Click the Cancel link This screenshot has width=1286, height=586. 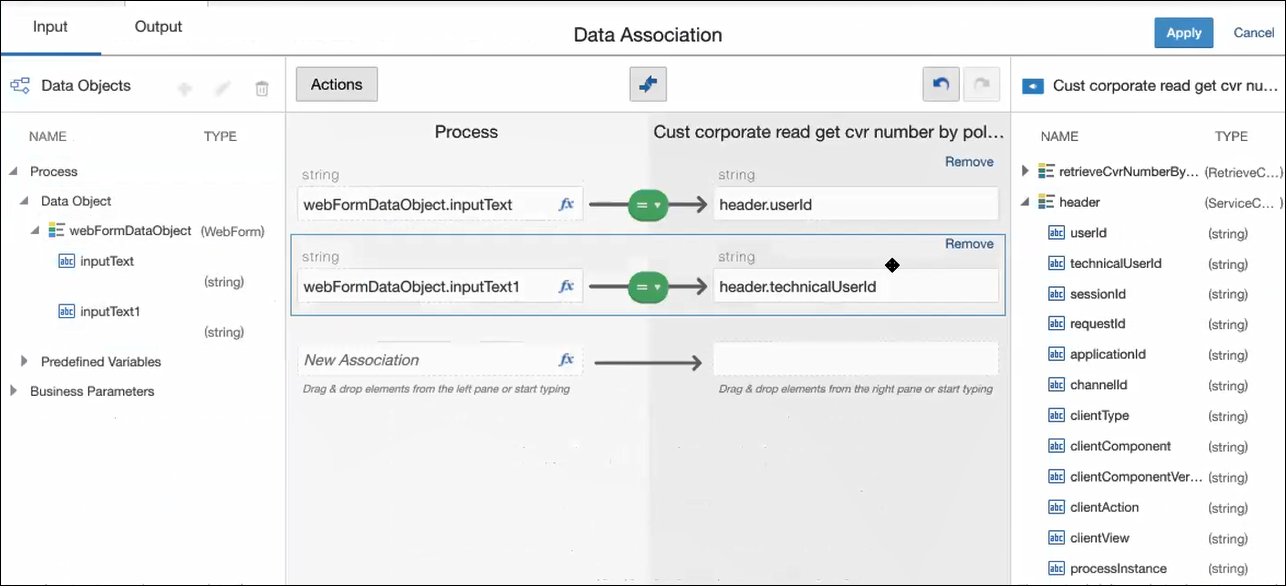1253,33
